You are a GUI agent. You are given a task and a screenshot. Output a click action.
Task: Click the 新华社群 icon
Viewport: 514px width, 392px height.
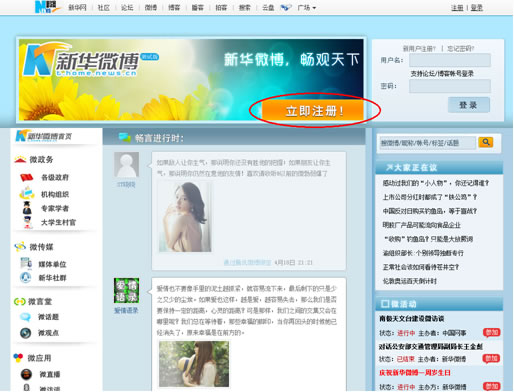(x=25, y=277)
